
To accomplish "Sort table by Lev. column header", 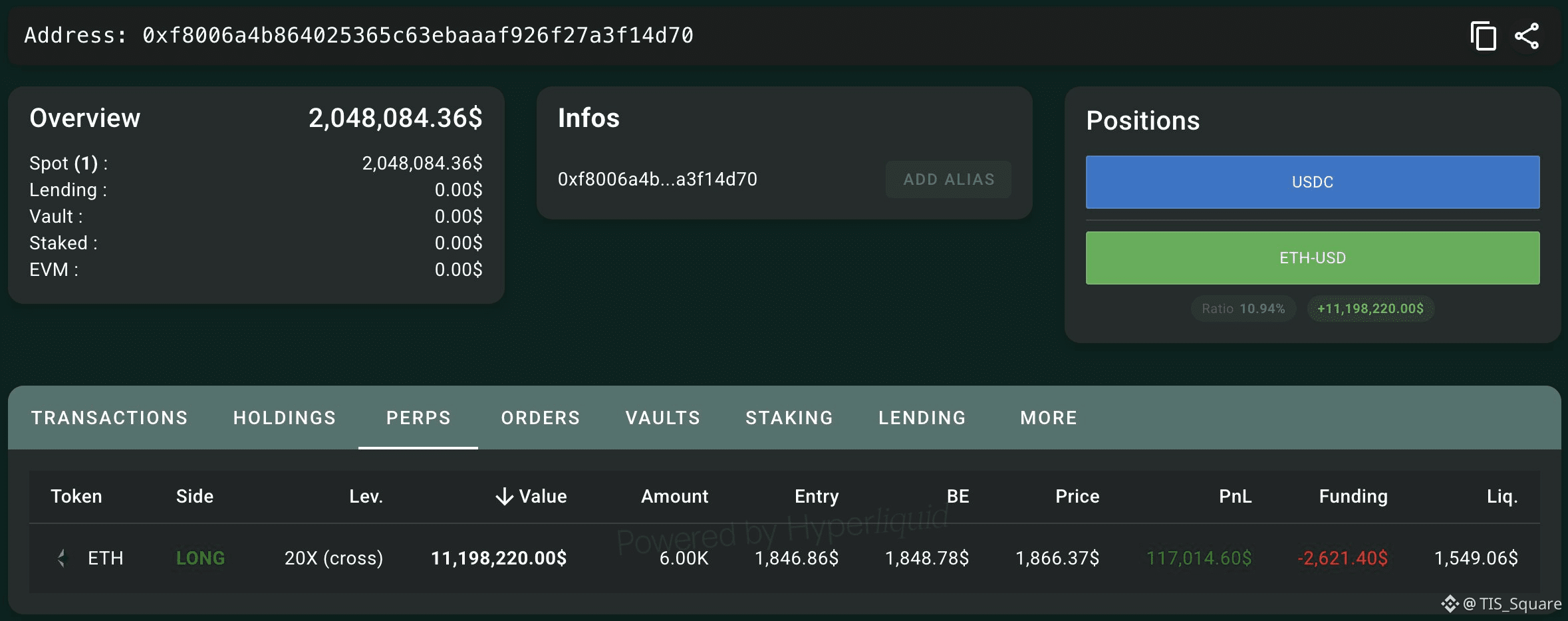I will point(366,496).
